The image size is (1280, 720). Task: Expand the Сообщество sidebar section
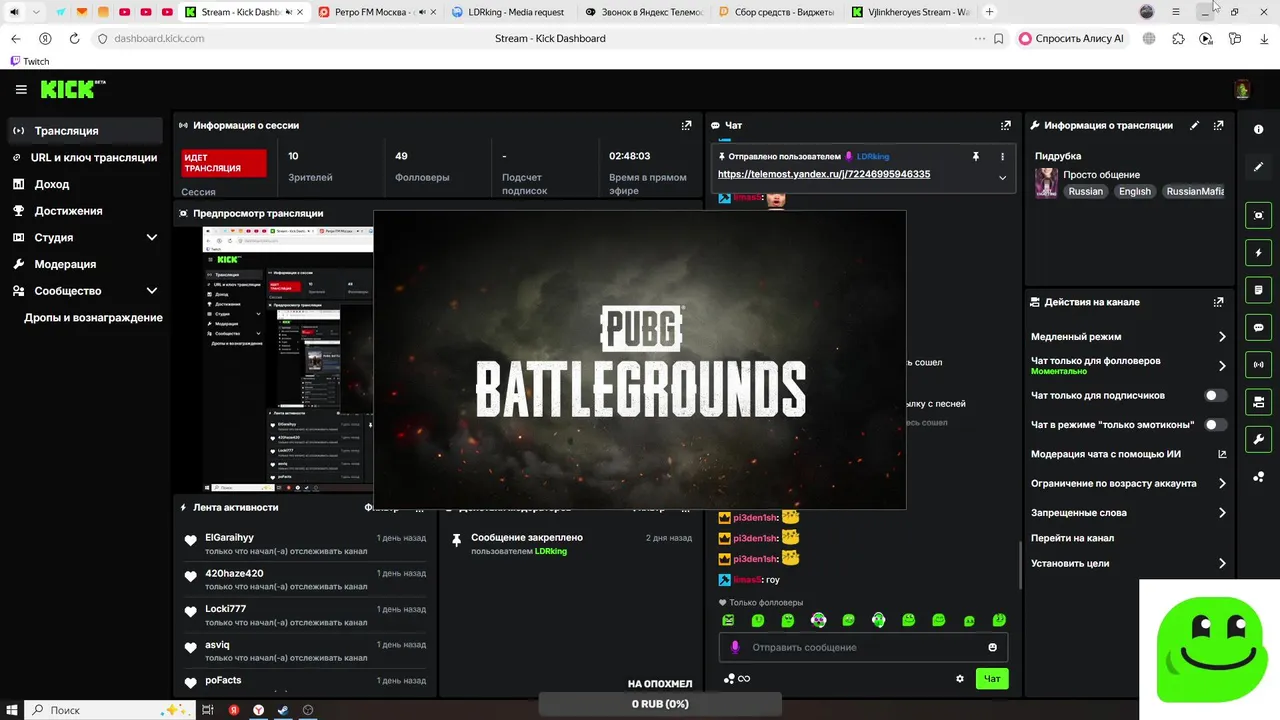point(152,291)
